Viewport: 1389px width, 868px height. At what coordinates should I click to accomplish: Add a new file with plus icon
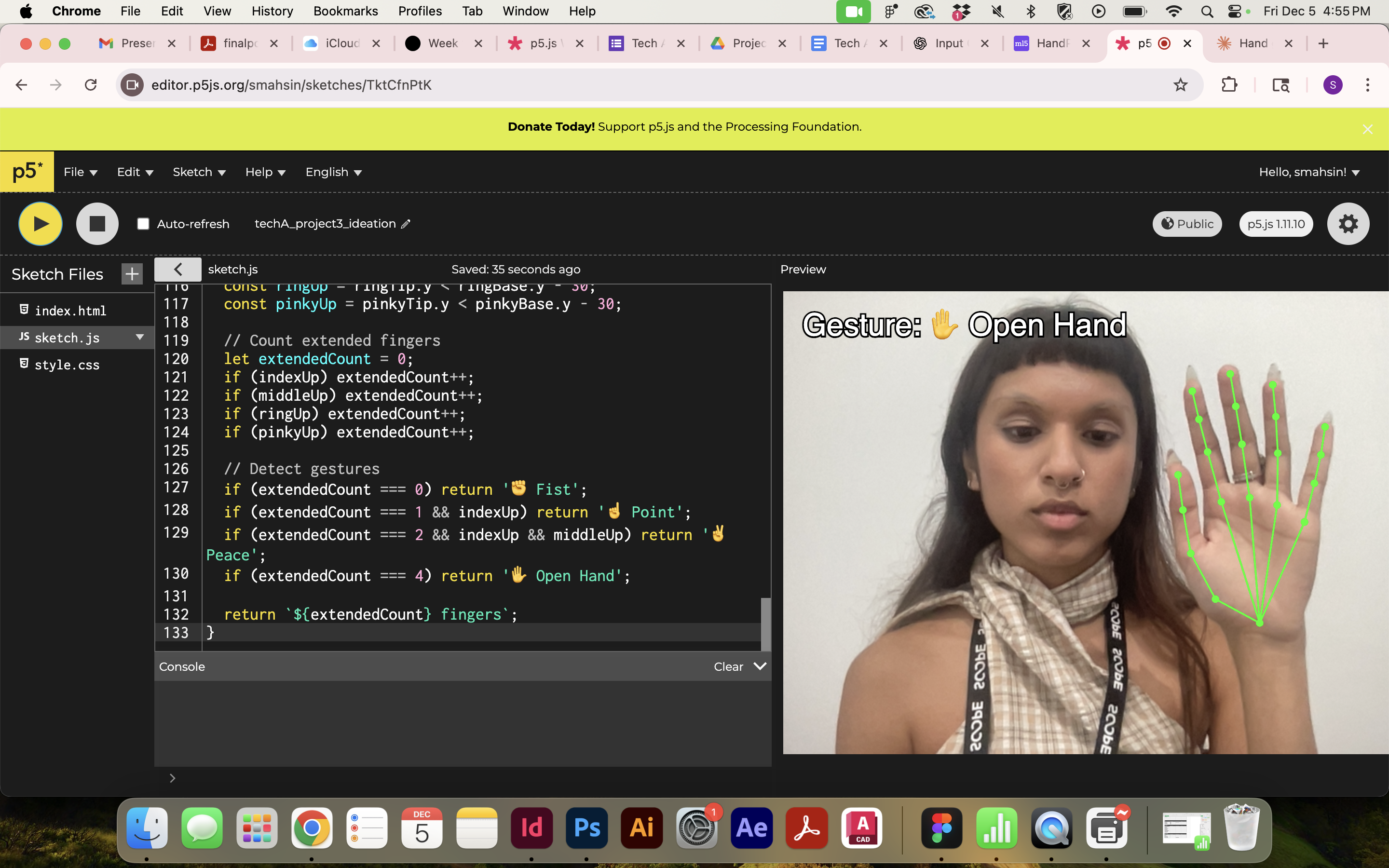132,274
